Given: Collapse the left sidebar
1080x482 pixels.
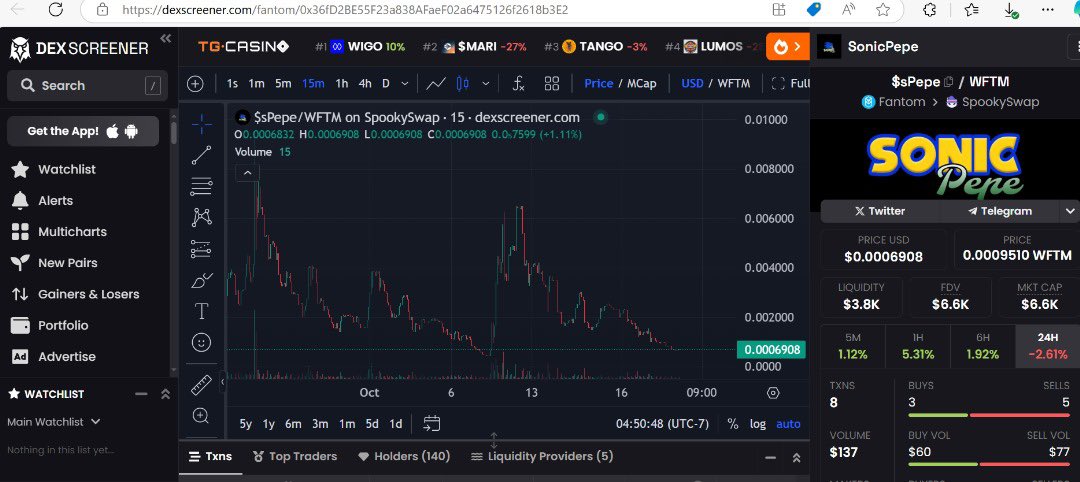Looking at the screenshot, I should tap(165, 39).
